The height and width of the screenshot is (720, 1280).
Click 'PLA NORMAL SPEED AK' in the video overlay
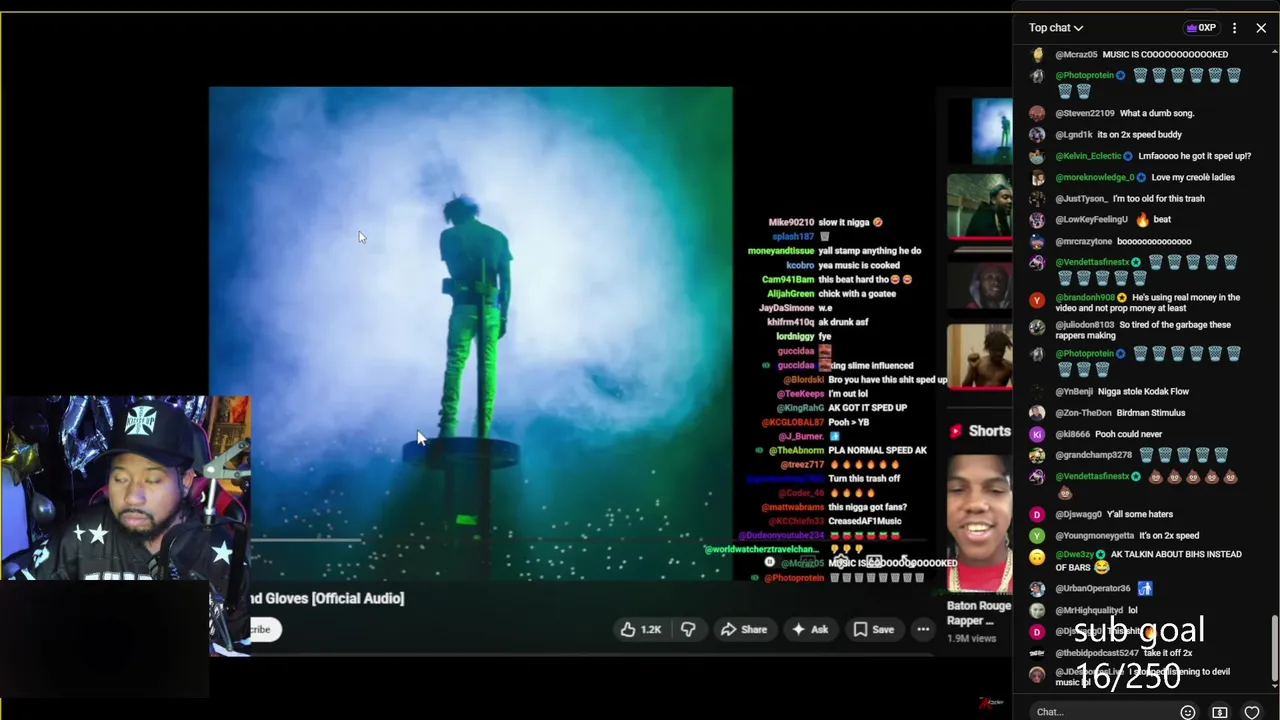[877, 450]
